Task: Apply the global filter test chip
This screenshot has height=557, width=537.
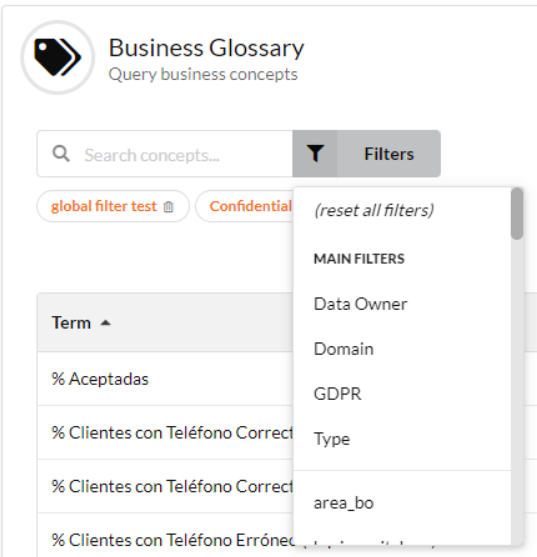Action: point(104,206)
